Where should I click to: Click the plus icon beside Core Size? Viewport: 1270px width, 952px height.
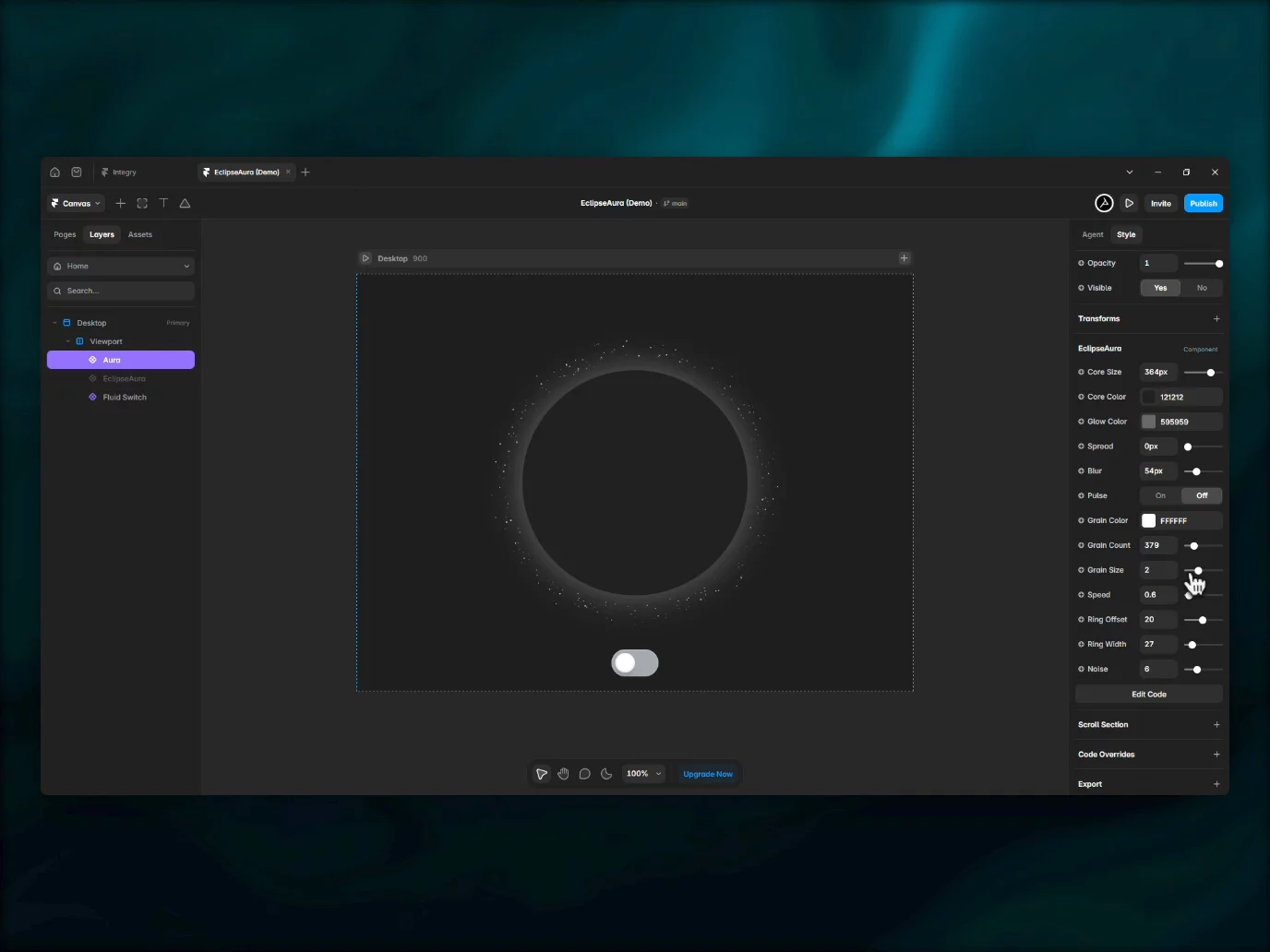1082,373
